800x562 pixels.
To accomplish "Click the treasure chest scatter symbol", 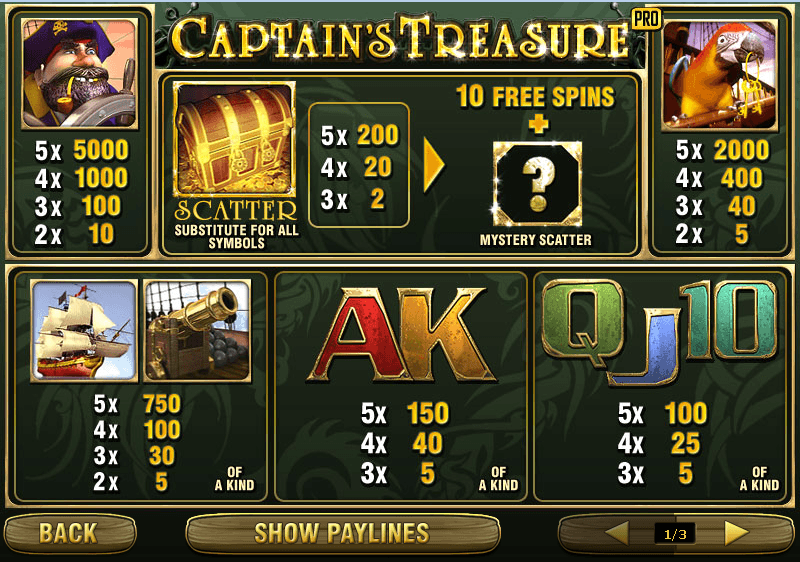I will (x=234, y=139).
